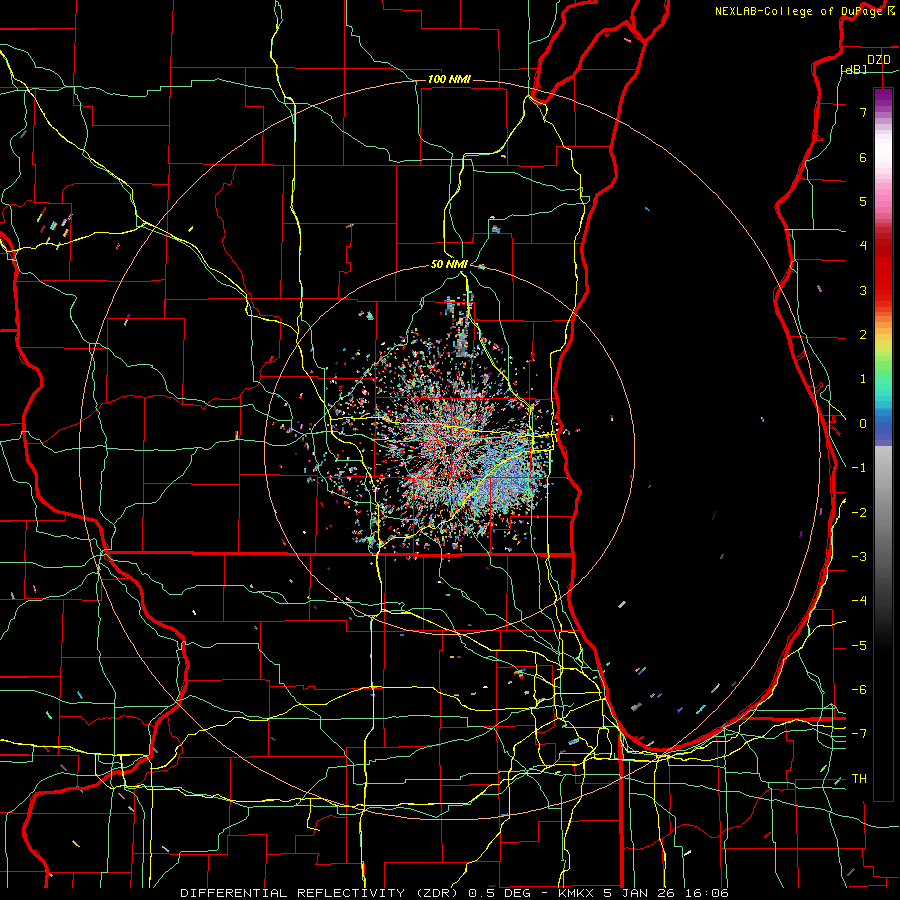Click the 5 JAN 26 16:06 timestamp

666,893
